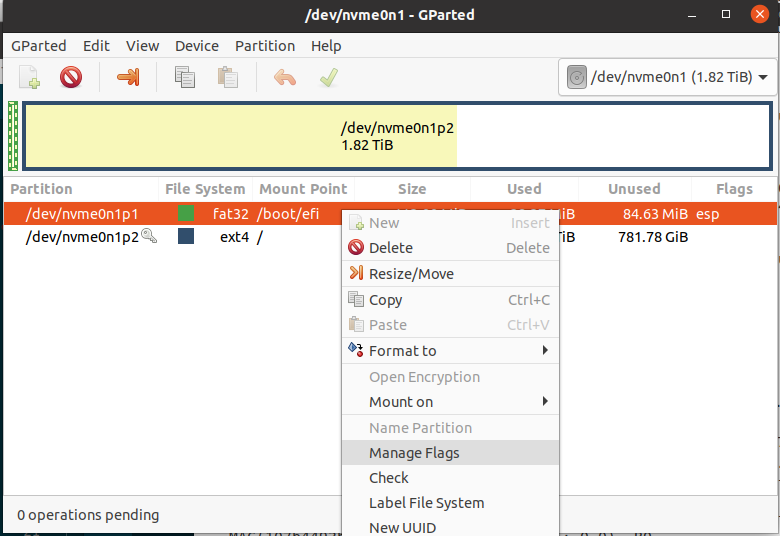The image size is (780, 536).
Task: Sort by the Unused column header
Action: tap(634, 188)
